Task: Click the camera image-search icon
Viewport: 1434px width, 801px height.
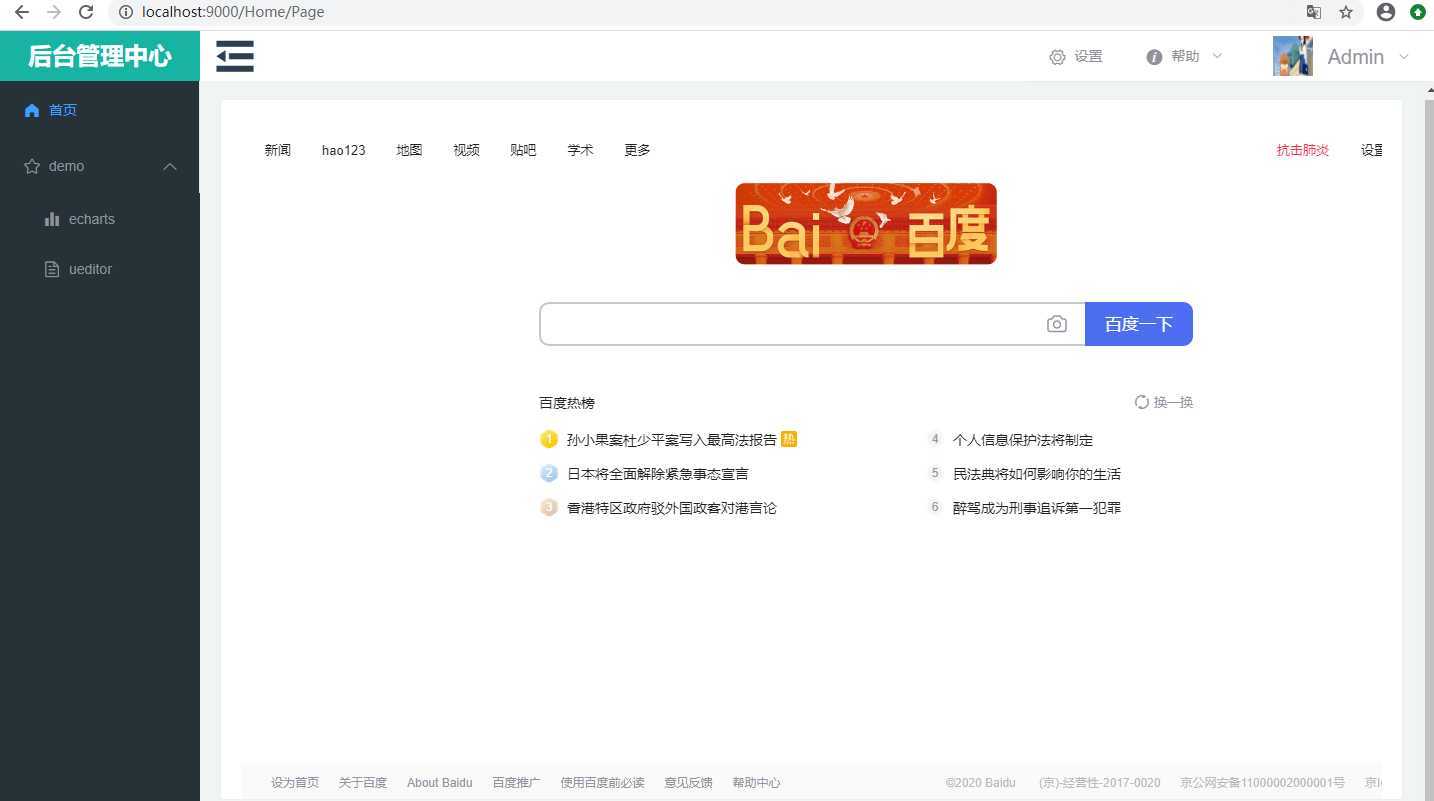Action: [1057, 324]
